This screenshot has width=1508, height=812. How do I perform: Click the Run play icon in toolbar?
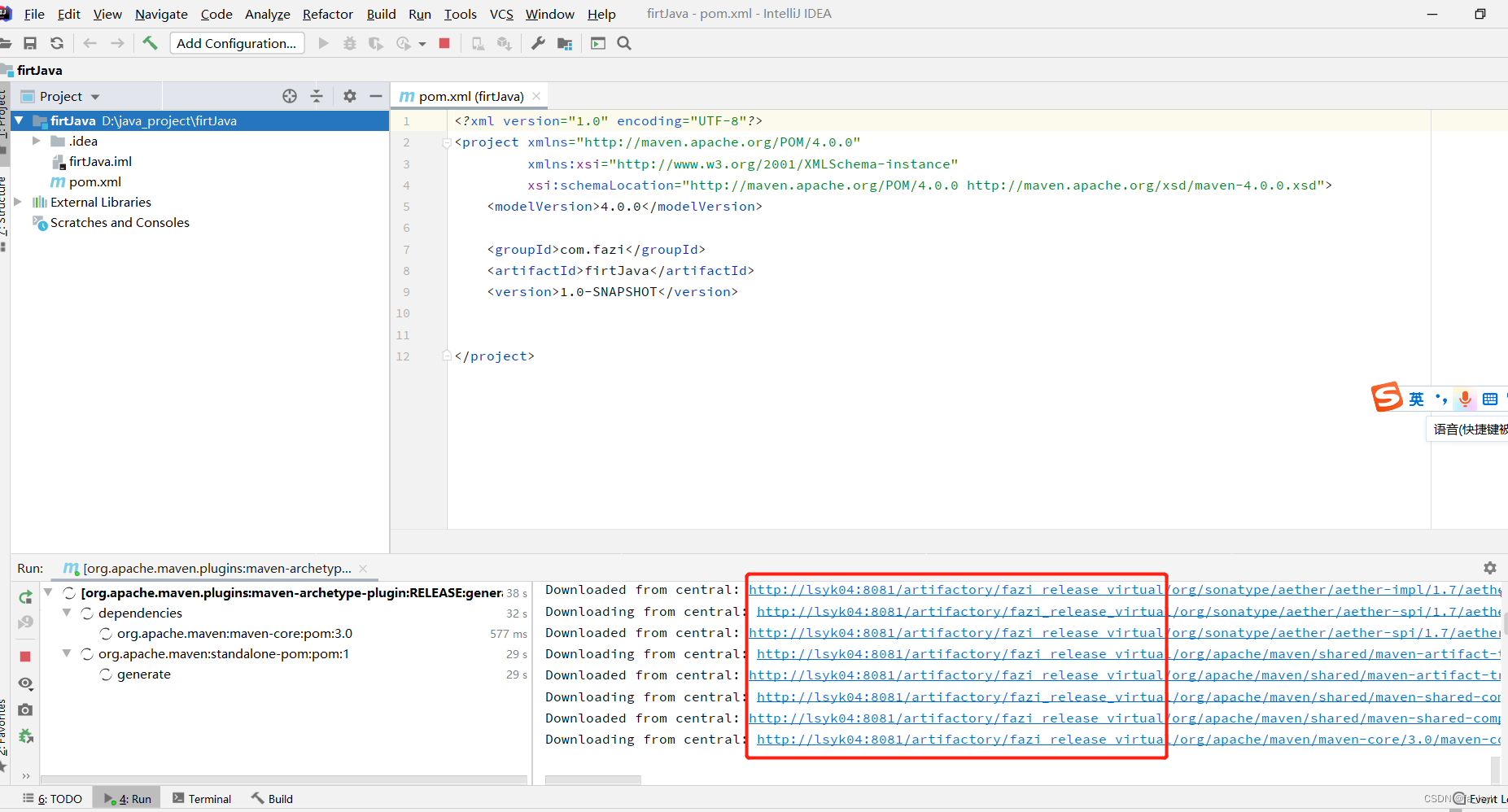(324, 43)
